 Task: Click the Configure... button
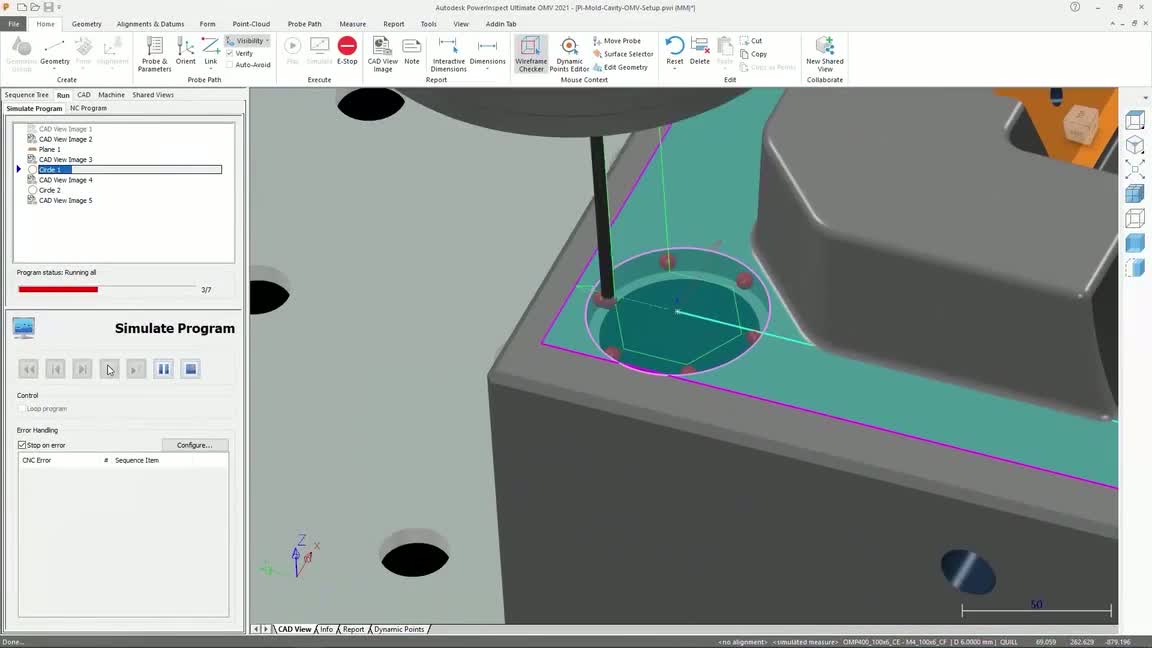point(195,445)
